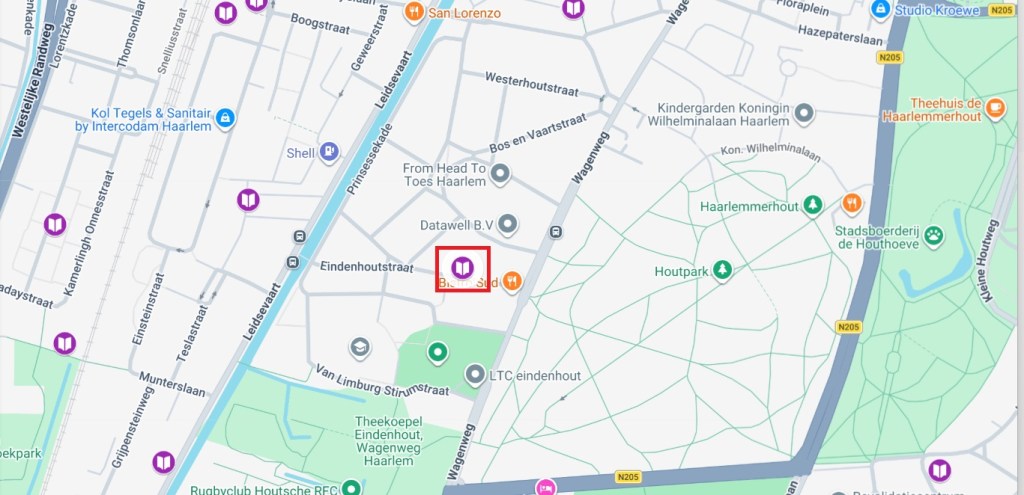Screen dimensions: 1024x495
Task: Select the Bistro Sud restaurant icon
Action: click(513, 282)
